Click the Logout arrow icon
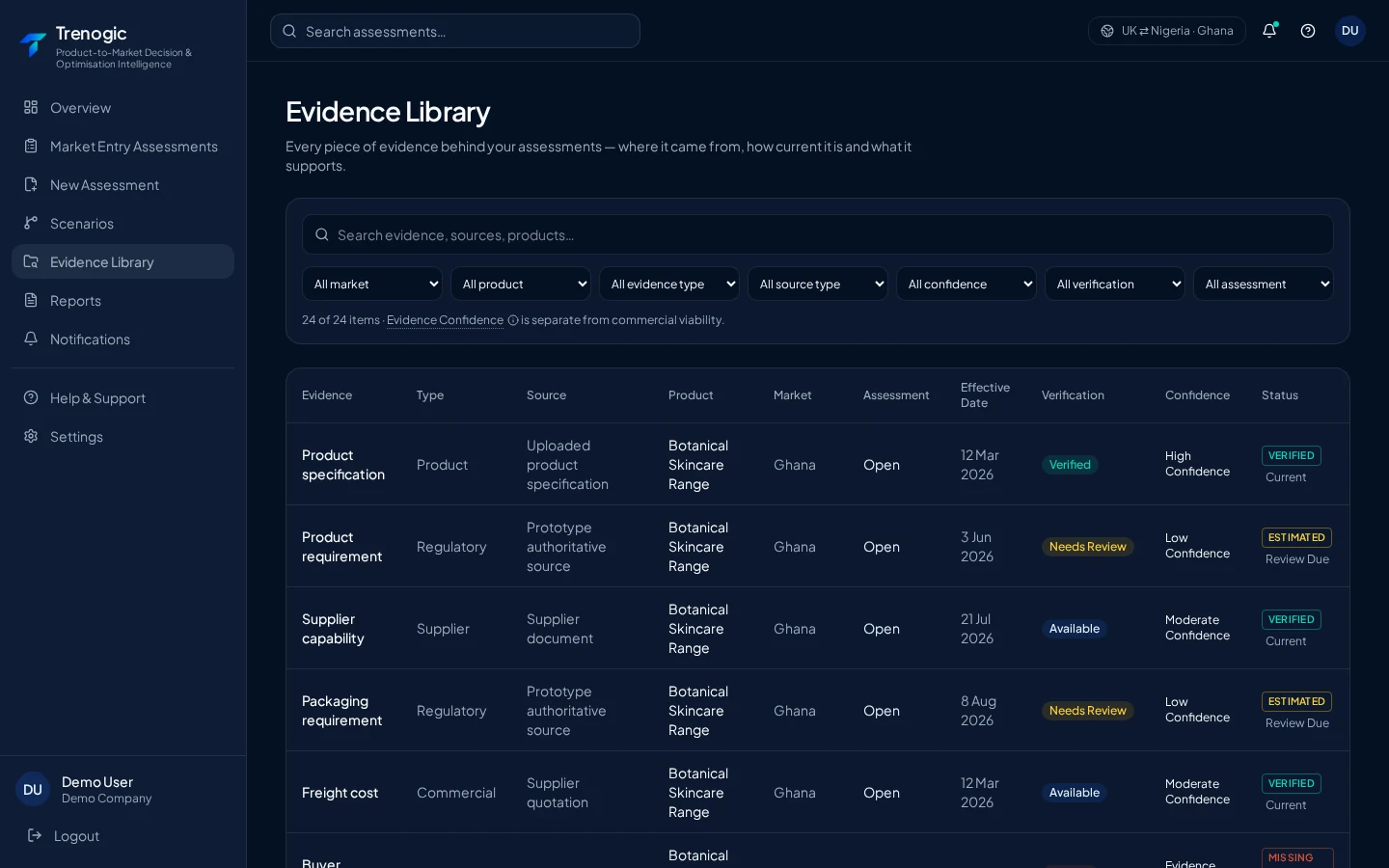 (35, 835)
